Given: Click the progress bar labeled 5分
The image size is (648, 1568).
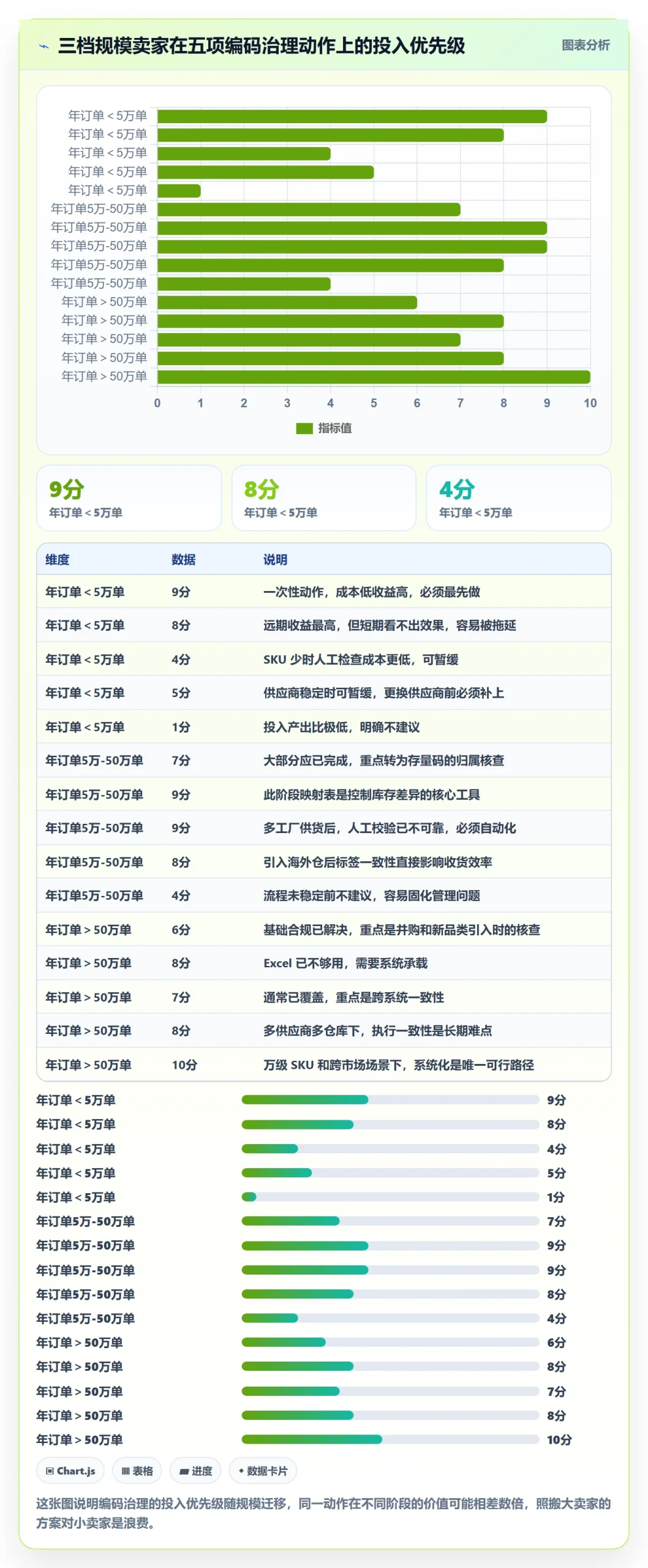Looking at the screenshot, I should 390,1172.
